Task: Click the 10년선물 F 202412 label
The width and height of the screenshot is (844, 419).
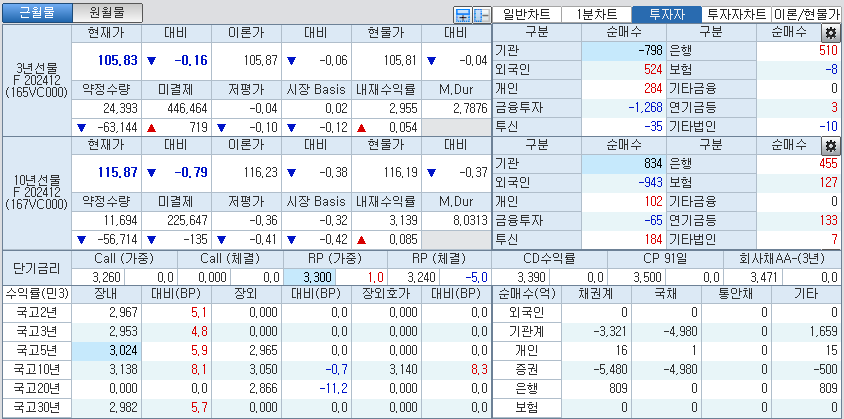Action: tap(37, 193)
